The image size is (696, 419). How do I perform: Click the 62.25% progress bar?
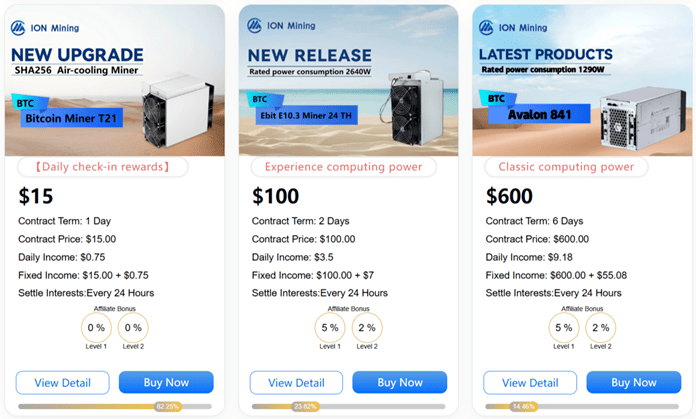(115, 407)
